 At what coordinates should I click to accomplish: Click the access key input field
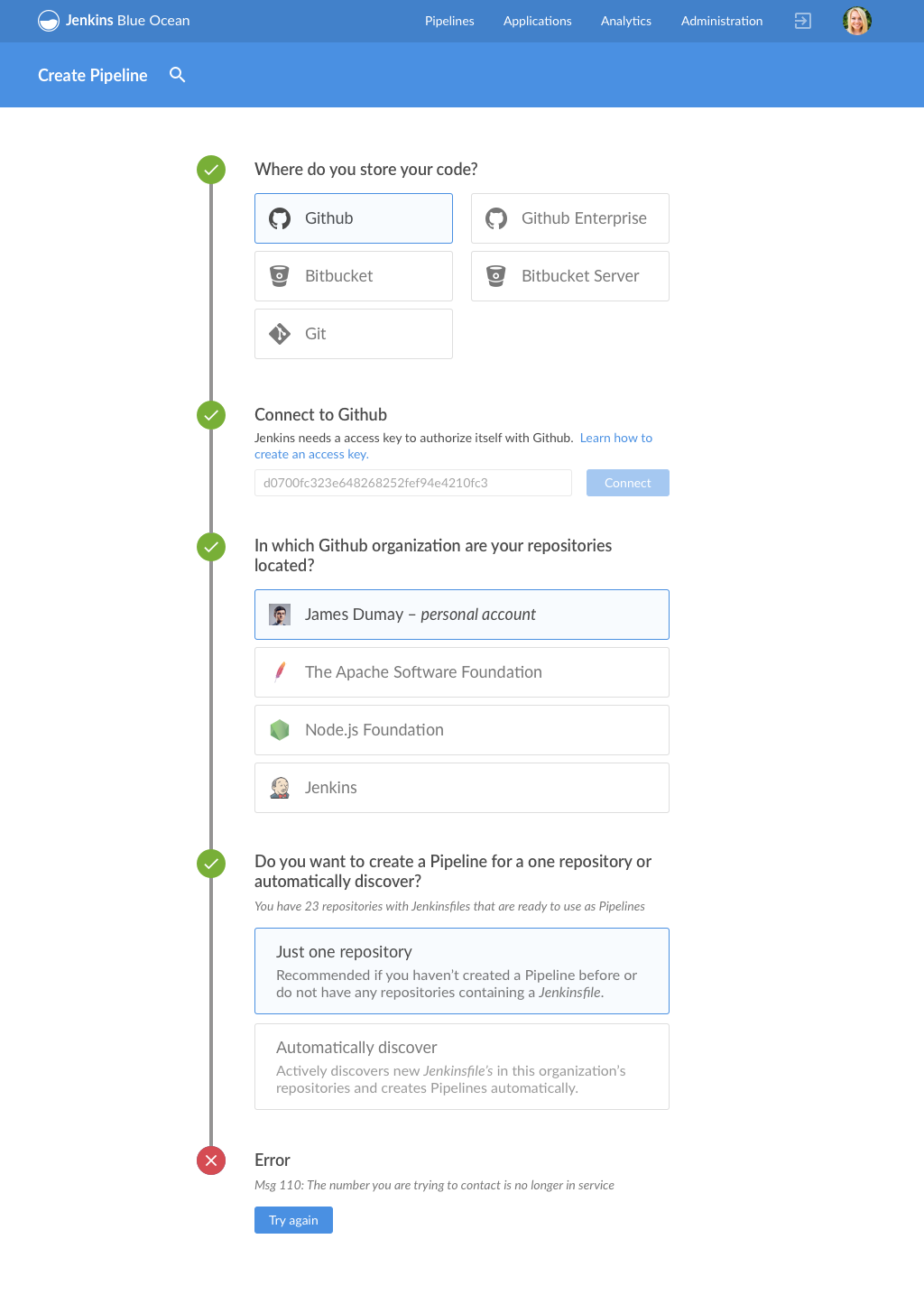pyautogui.click(x=413, y=483)
